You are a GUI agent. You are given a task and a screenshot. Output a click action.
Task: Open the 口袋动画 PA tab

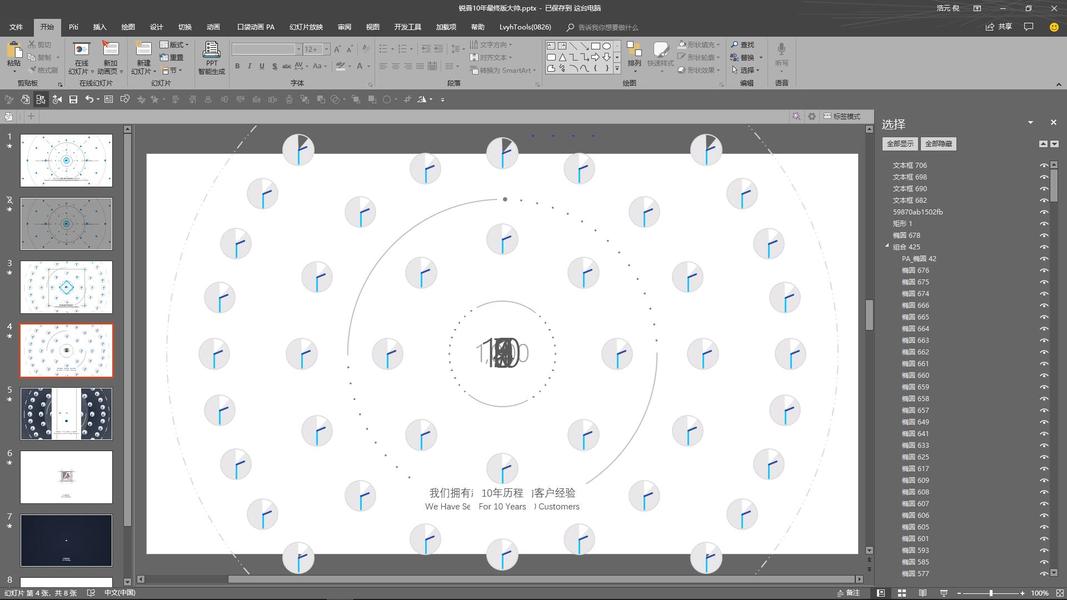[256, 27]
